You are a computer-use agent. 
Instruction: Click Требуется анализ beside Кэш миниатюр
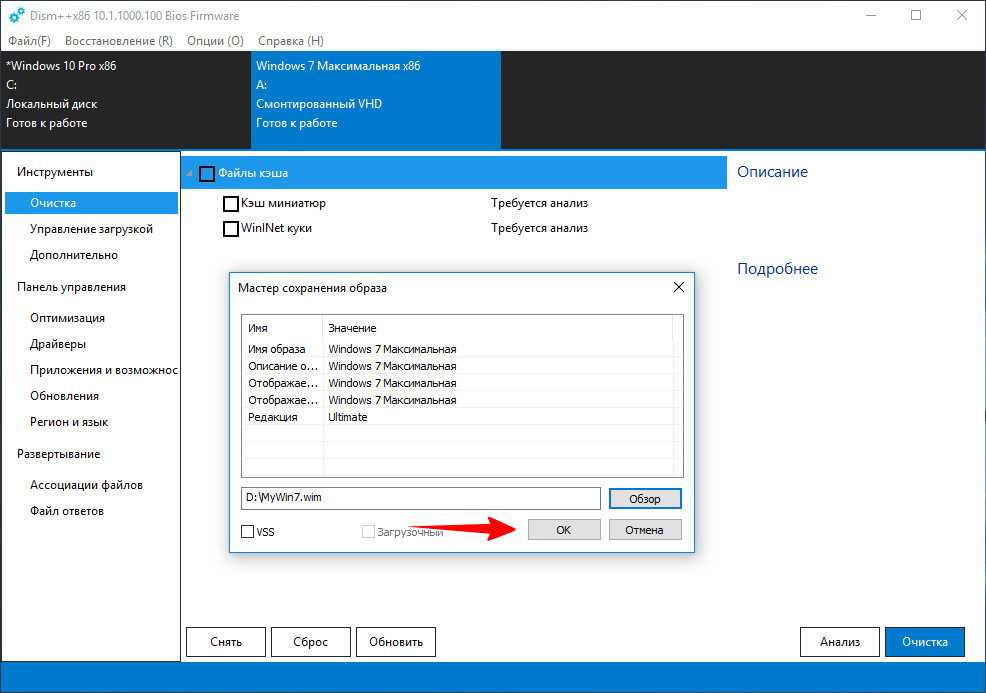click(540, 203)
